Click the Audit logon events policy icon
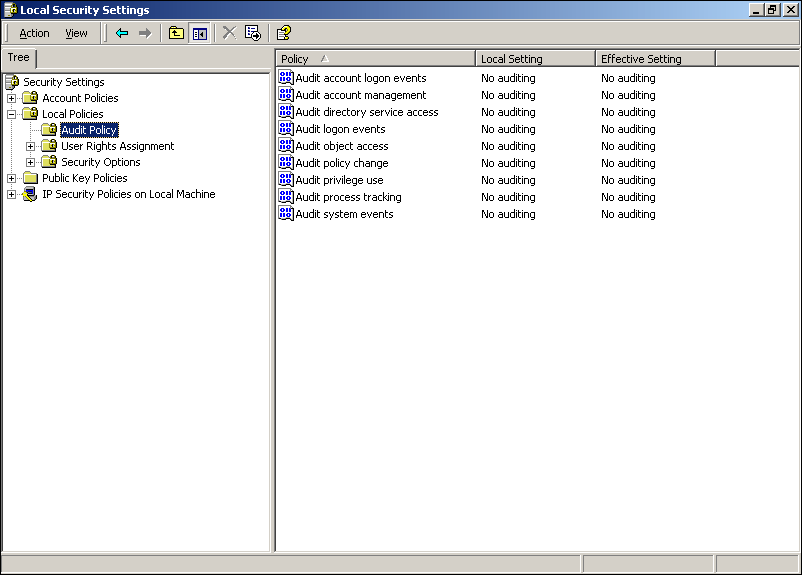This screenshot has height=575, width=802. point(286,129)
